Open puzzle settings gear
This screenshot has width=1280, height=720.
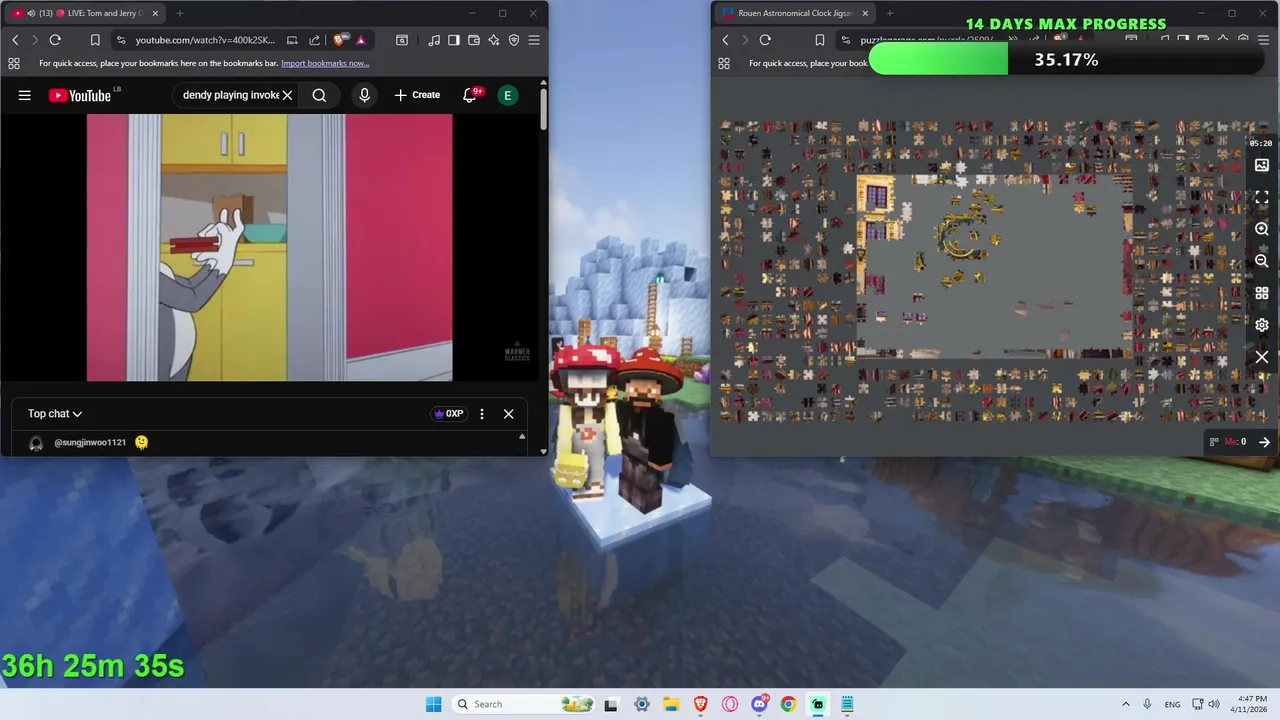[x=1262, y=325]
